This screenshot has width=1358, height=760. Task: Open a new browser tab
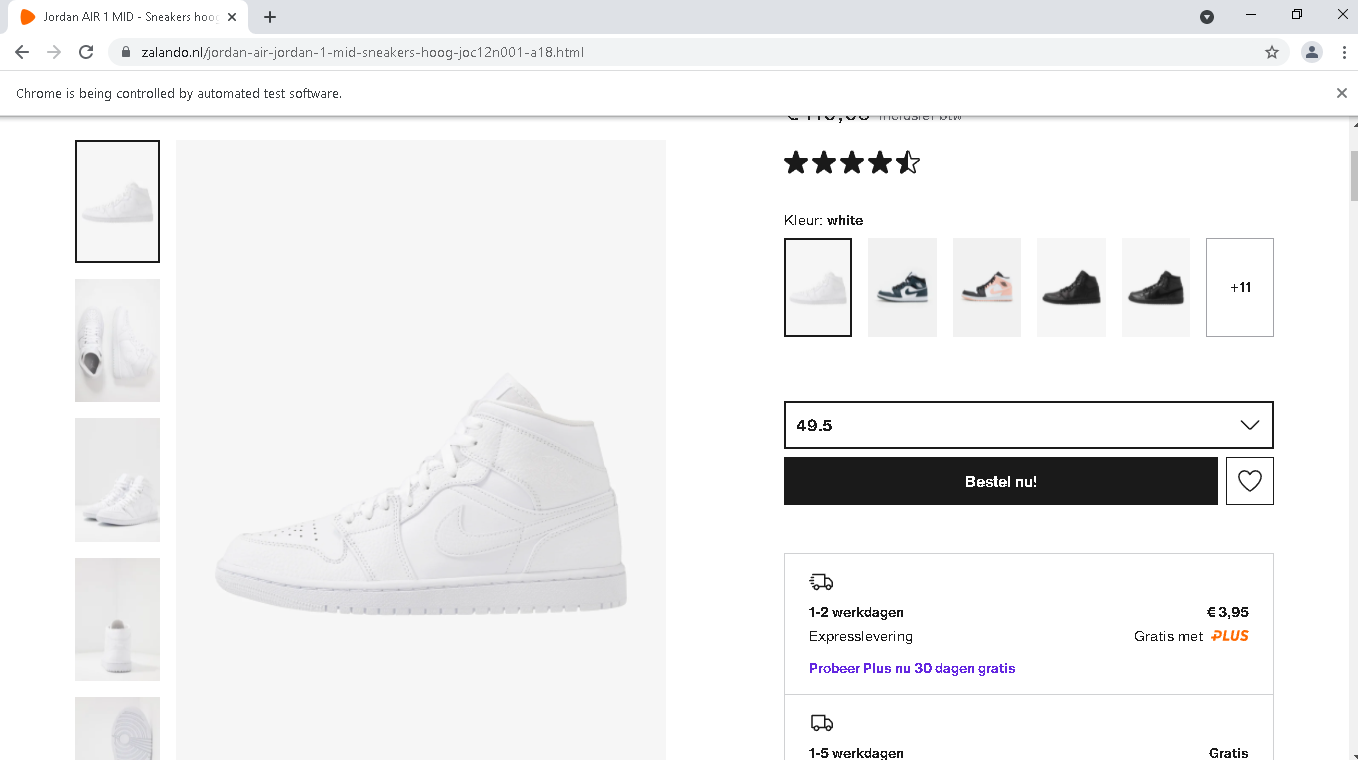coord(270,17)
